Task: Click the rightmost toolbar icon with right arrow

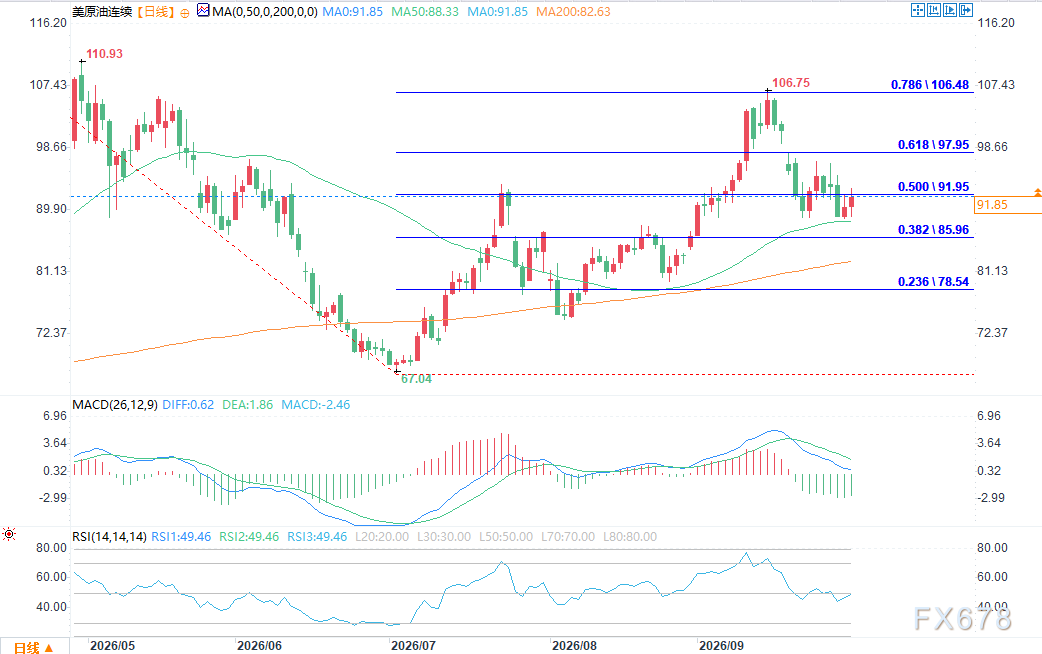Action: (x=966, y=10)
